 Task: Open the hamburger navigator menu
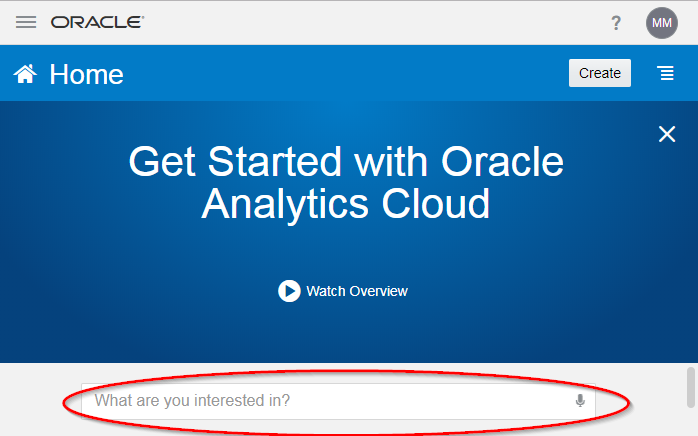click(26, 22)
